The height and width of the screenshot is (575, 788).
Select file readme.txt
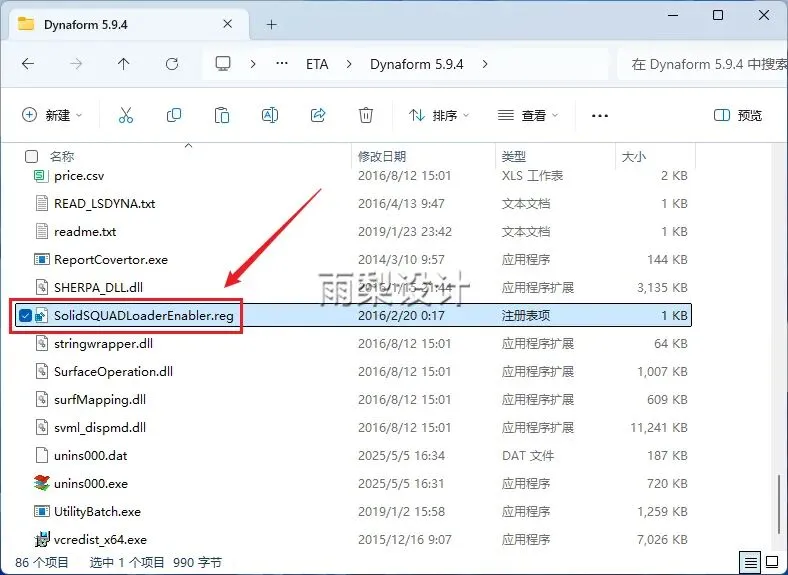tap(85, 231)
